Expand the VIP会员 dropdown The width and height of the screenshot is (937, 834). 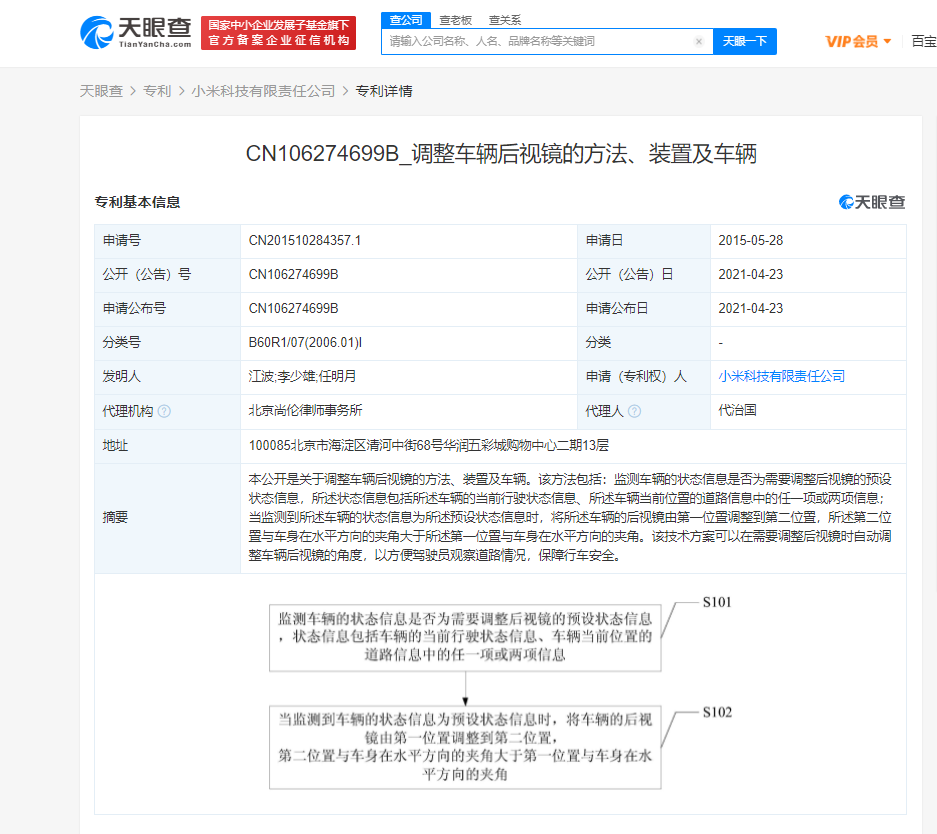(858, 41)
